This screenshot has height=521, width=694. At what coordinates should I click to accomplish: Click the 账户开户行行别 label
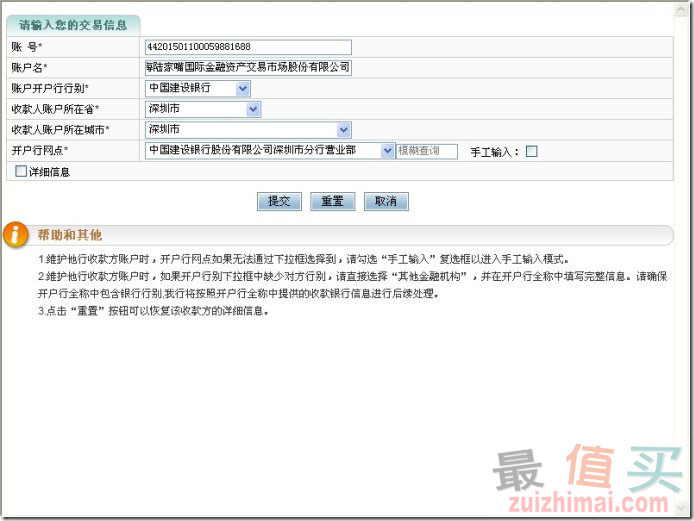click(x=50, y=88)
